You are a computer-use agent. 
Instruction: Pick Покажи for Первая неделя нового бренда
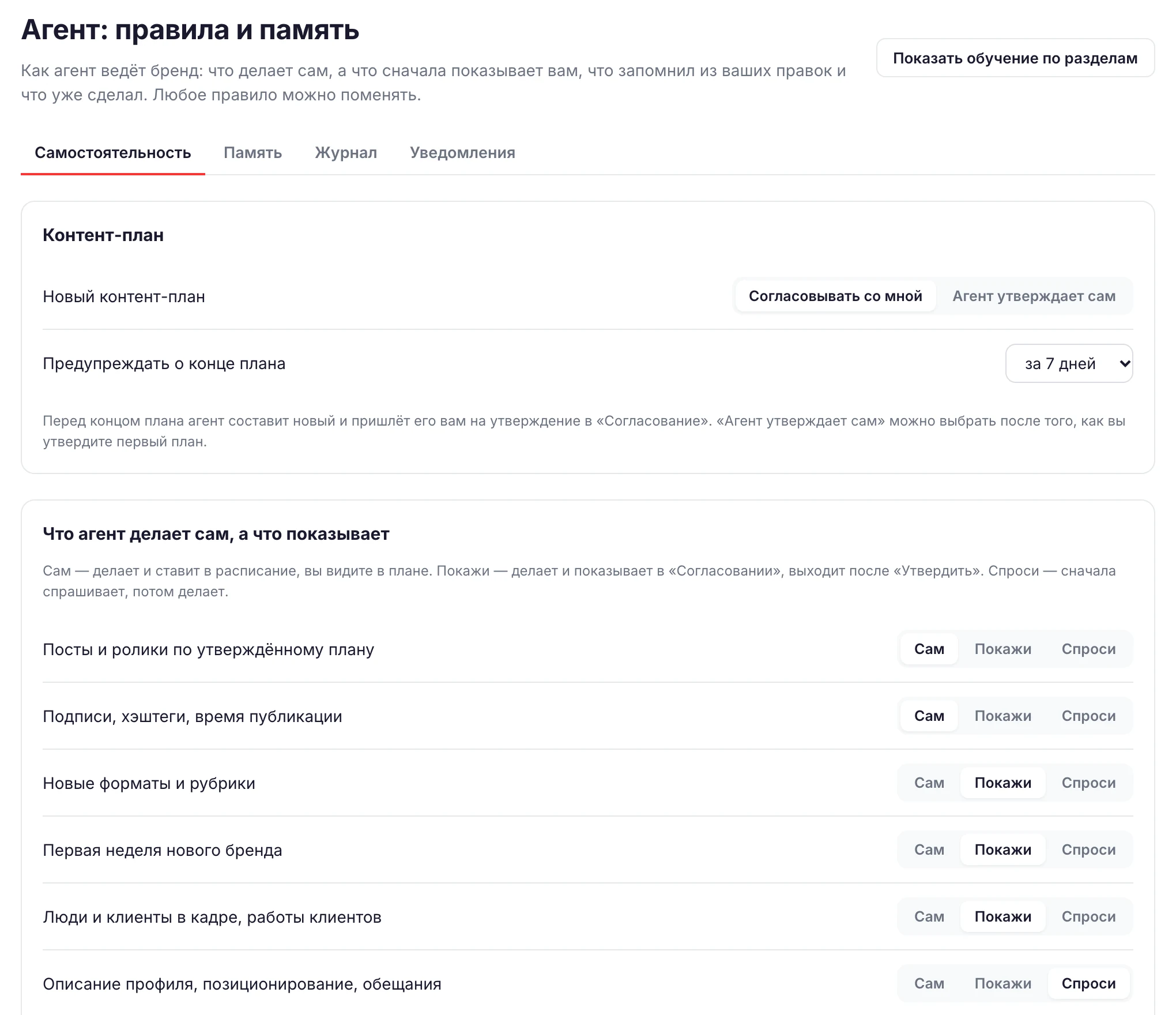[x=1002, y=849]
